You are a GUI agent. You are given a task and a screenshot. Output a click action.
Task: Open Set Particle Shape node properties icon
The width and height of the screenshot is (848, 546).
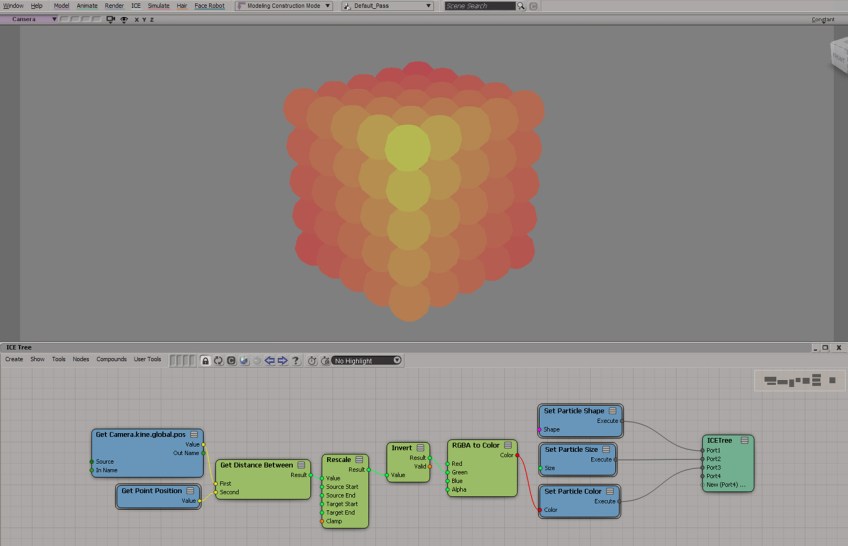pos(612,411)
